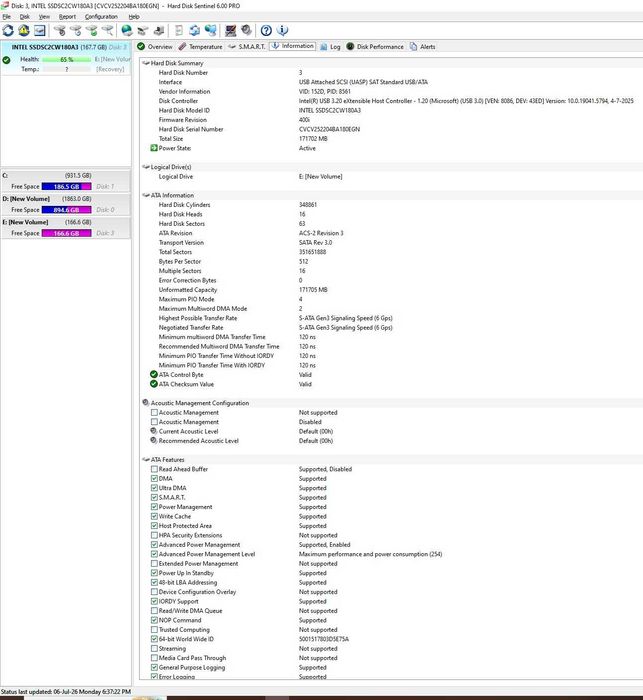This screenshot has width=643, height=700.
Task: Click the blue info about icon in toolbar
Action: click(282, 30)
